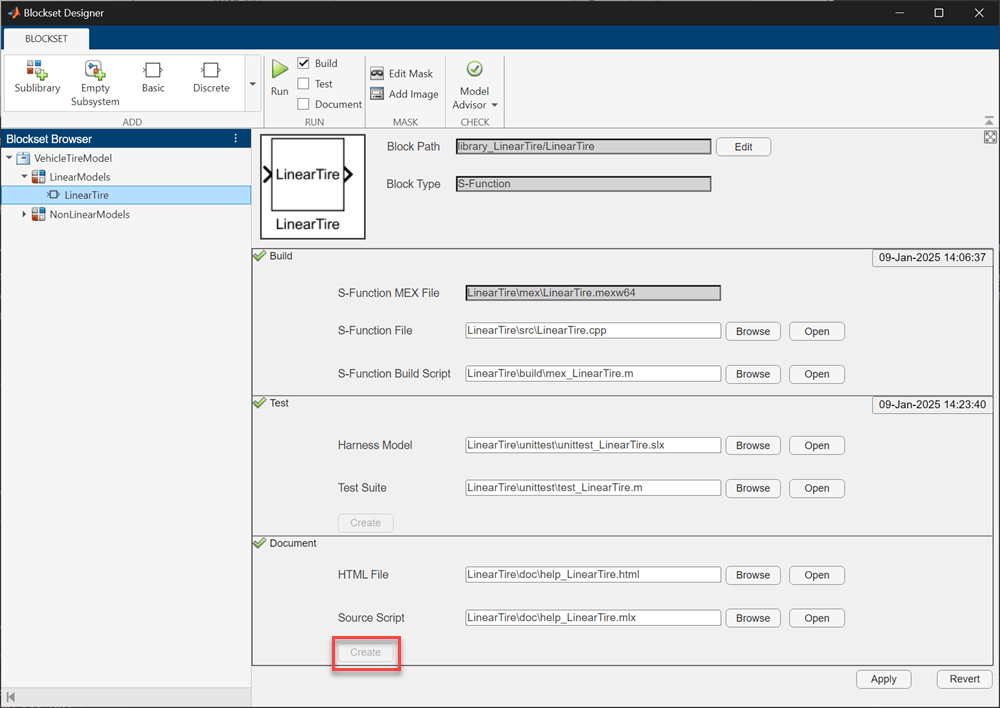
Task: Open Model Advisor check
Action: click(x=474, y=84)
